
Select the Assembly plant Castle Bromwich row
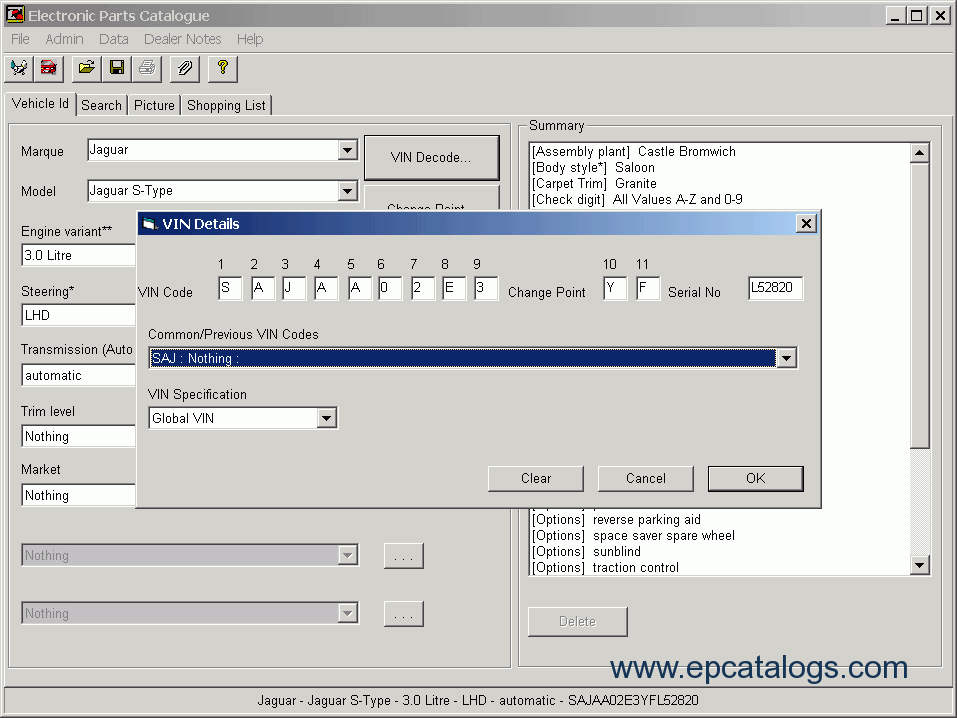pyautogui.click(x=634, y=151)
